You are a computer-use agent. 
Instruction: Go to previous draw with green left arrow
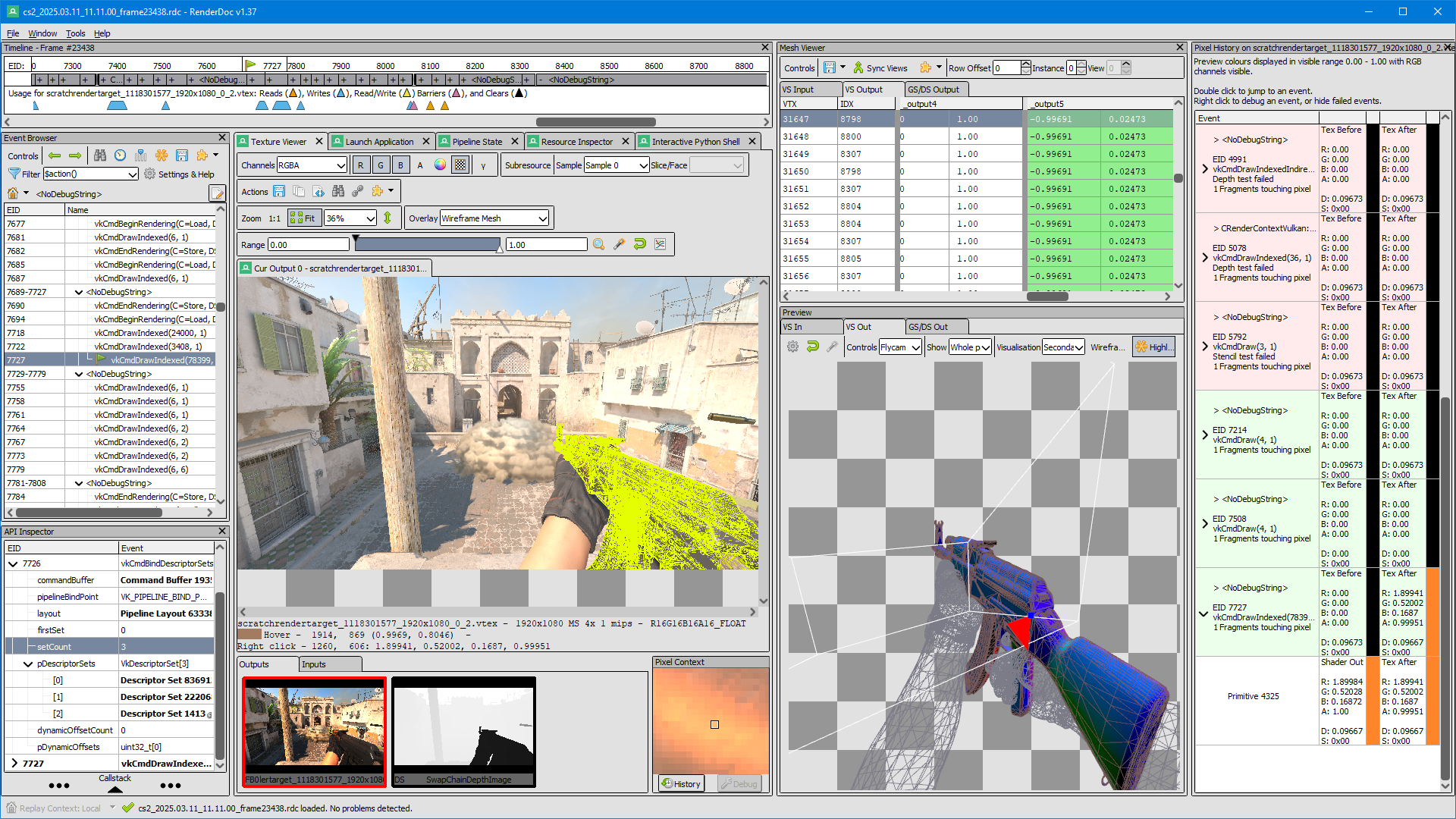(55, 155)
